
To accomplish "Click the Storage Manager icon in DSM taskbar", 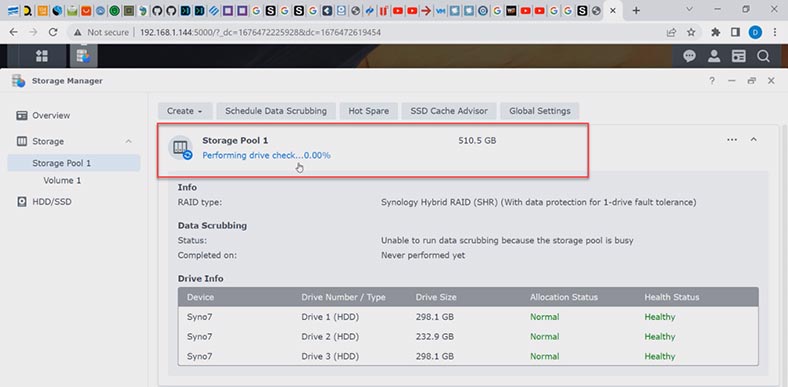I will pyautogui.click(x=83, y=56).
